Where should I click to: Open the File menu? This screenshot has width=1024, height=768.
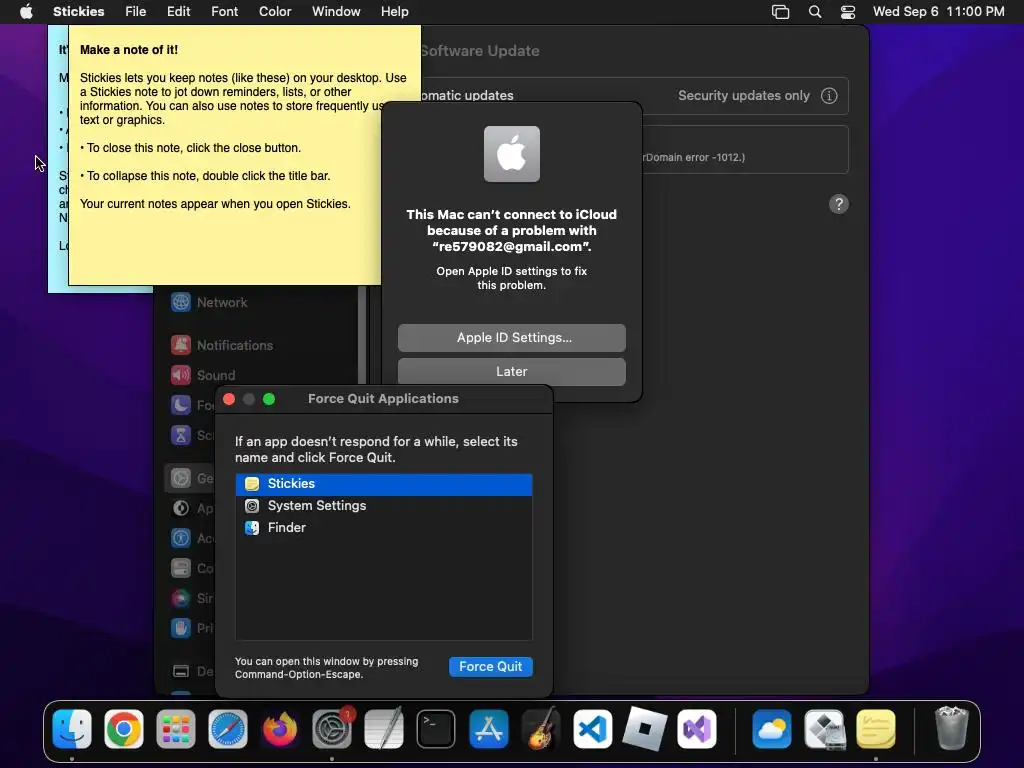(135, 11)
